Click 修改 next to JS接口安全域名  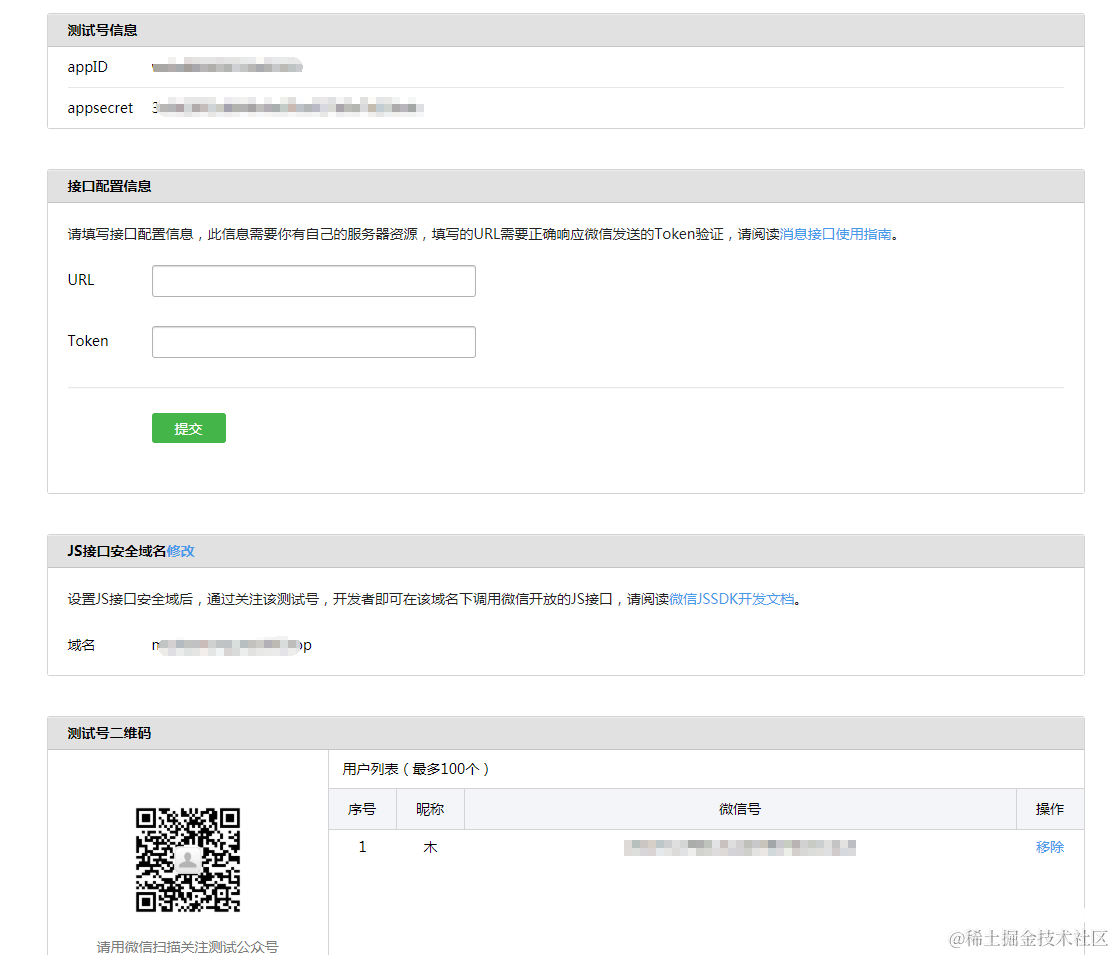click(181, 551)
